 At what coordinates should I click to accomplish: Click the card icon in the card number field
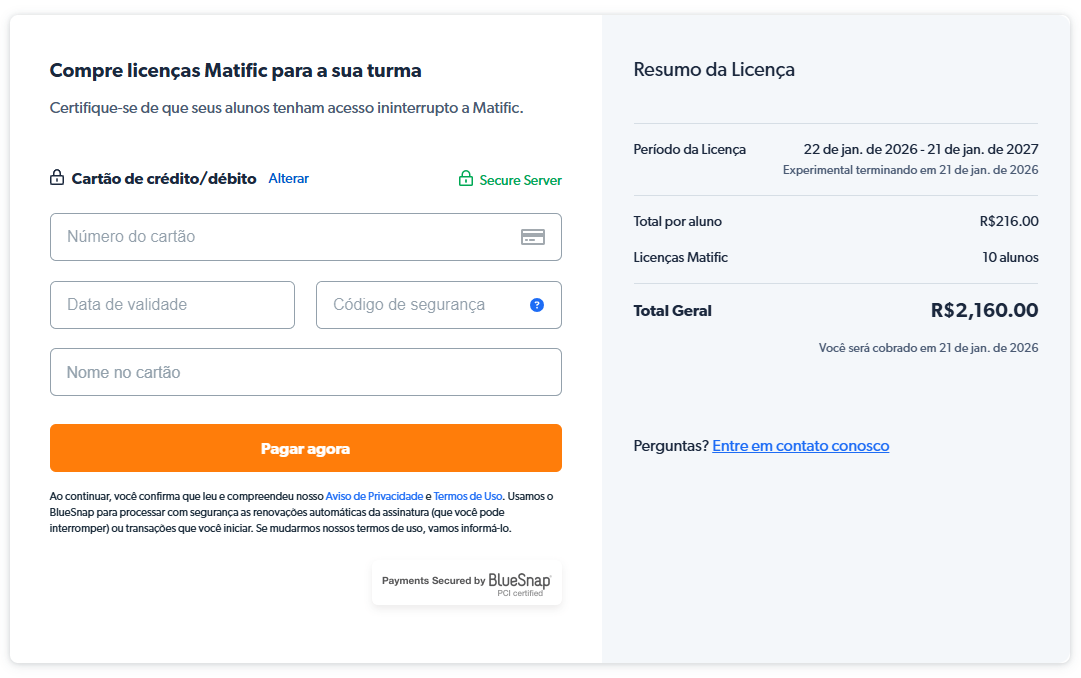pyautogui.click(x=532, y=237)
